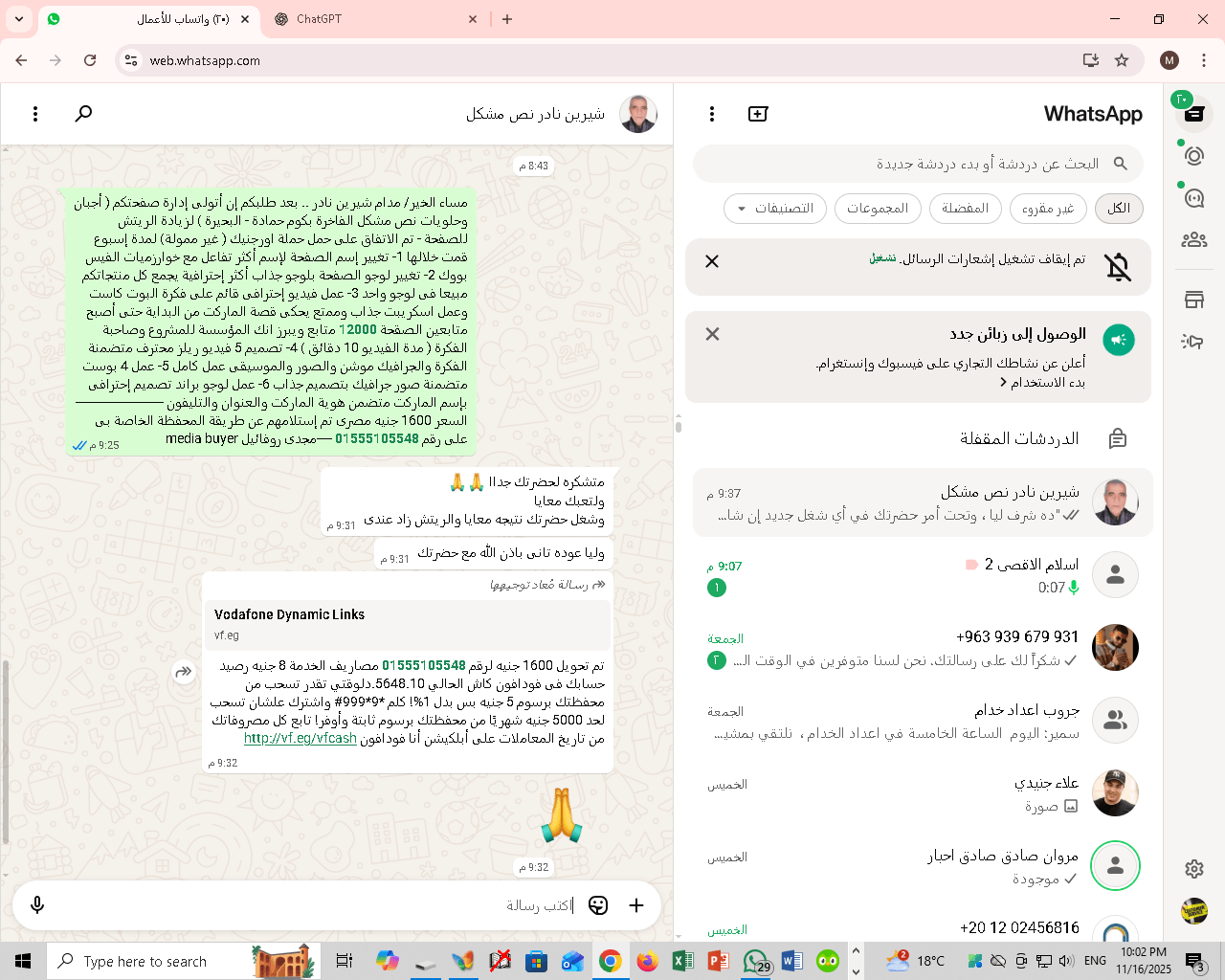Viewport: 1225px width, 980px height.
Task: Open the Chrome browser menu
Action: 1203,59
